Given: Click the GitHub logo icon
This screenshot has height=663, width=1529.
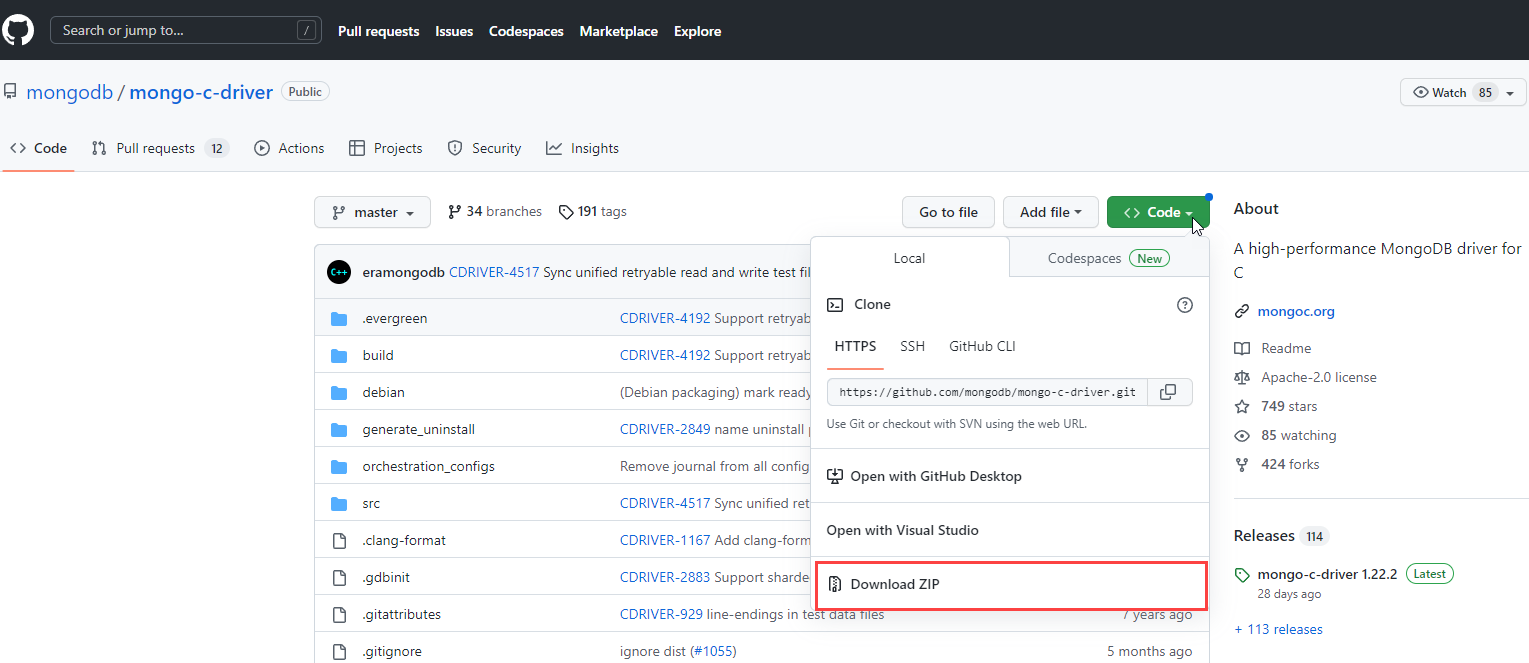Looking at the screenshot, I should pos(17,30).
